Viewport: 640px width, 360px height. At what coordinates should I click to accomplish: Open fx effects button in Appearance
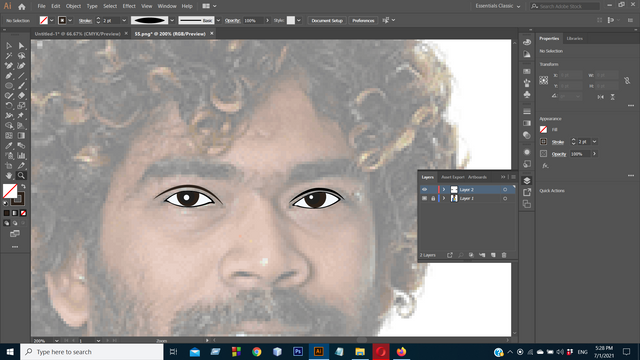click(545, 166)
